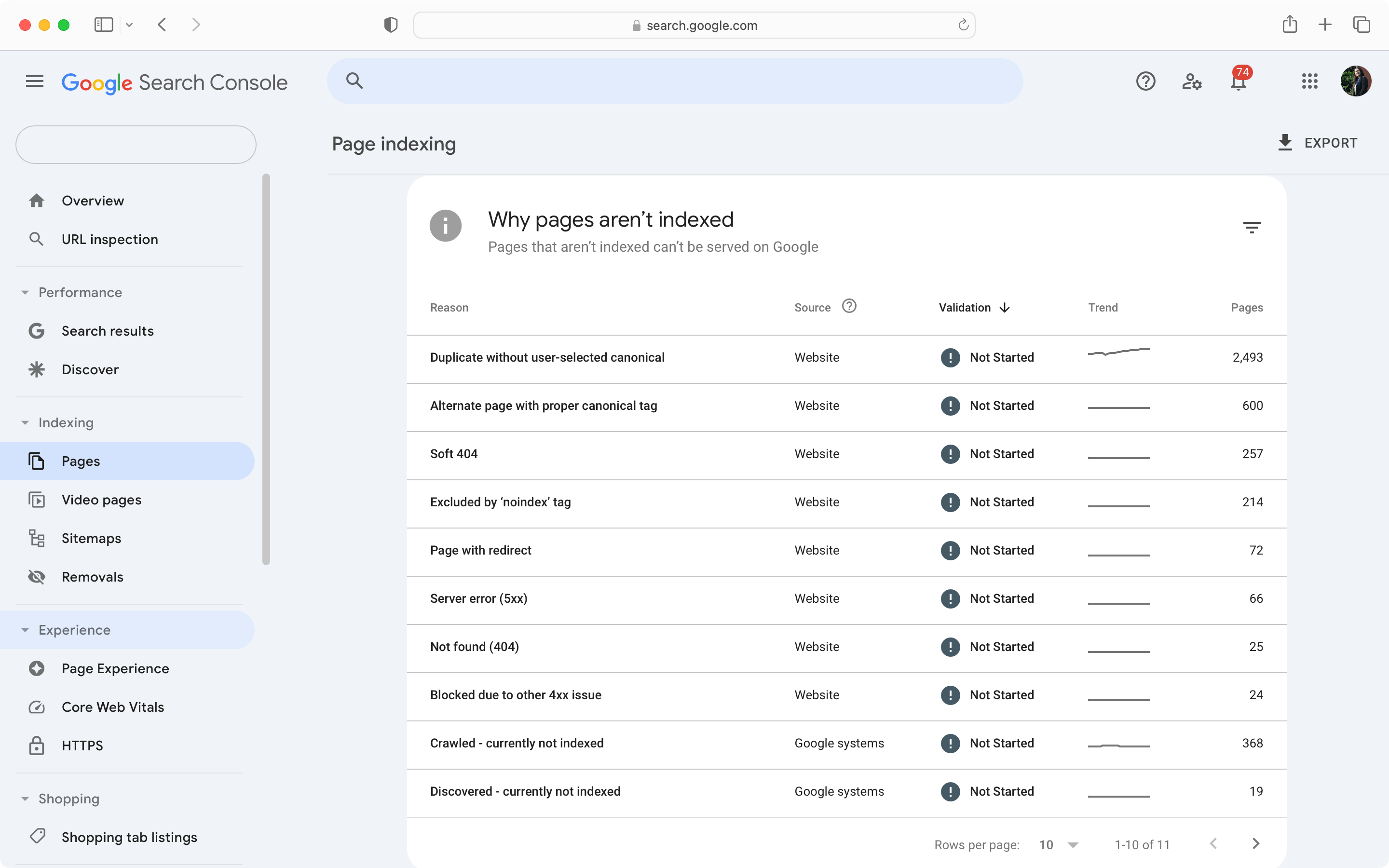The height and width of the screenshot is (868, 1389).
Task: Reload the page in the address bar
Action: [963, 25]
